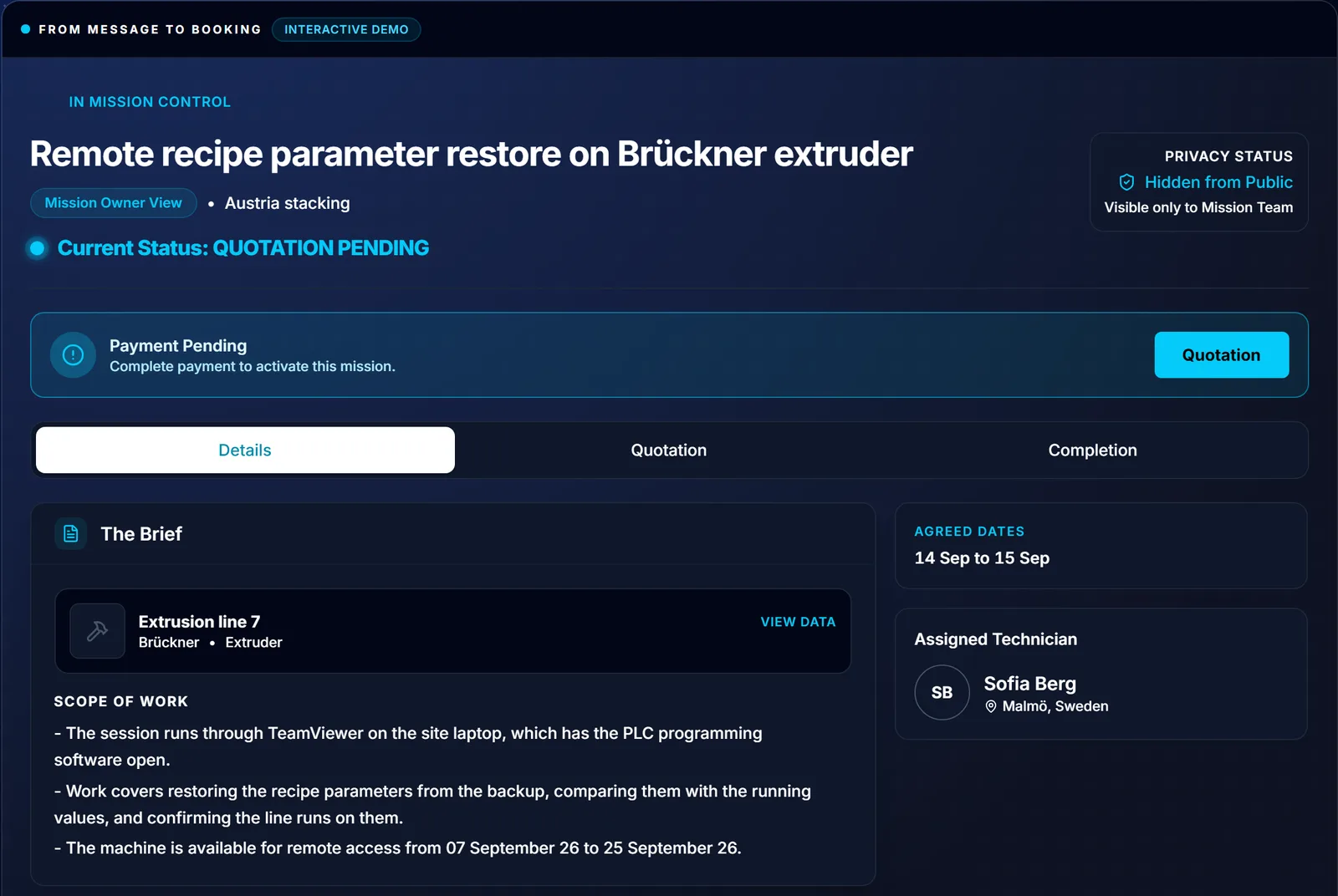Click the Mission Owner View badge
Image resolution: width=1338 pixels, height=896 pixels.
114,203
